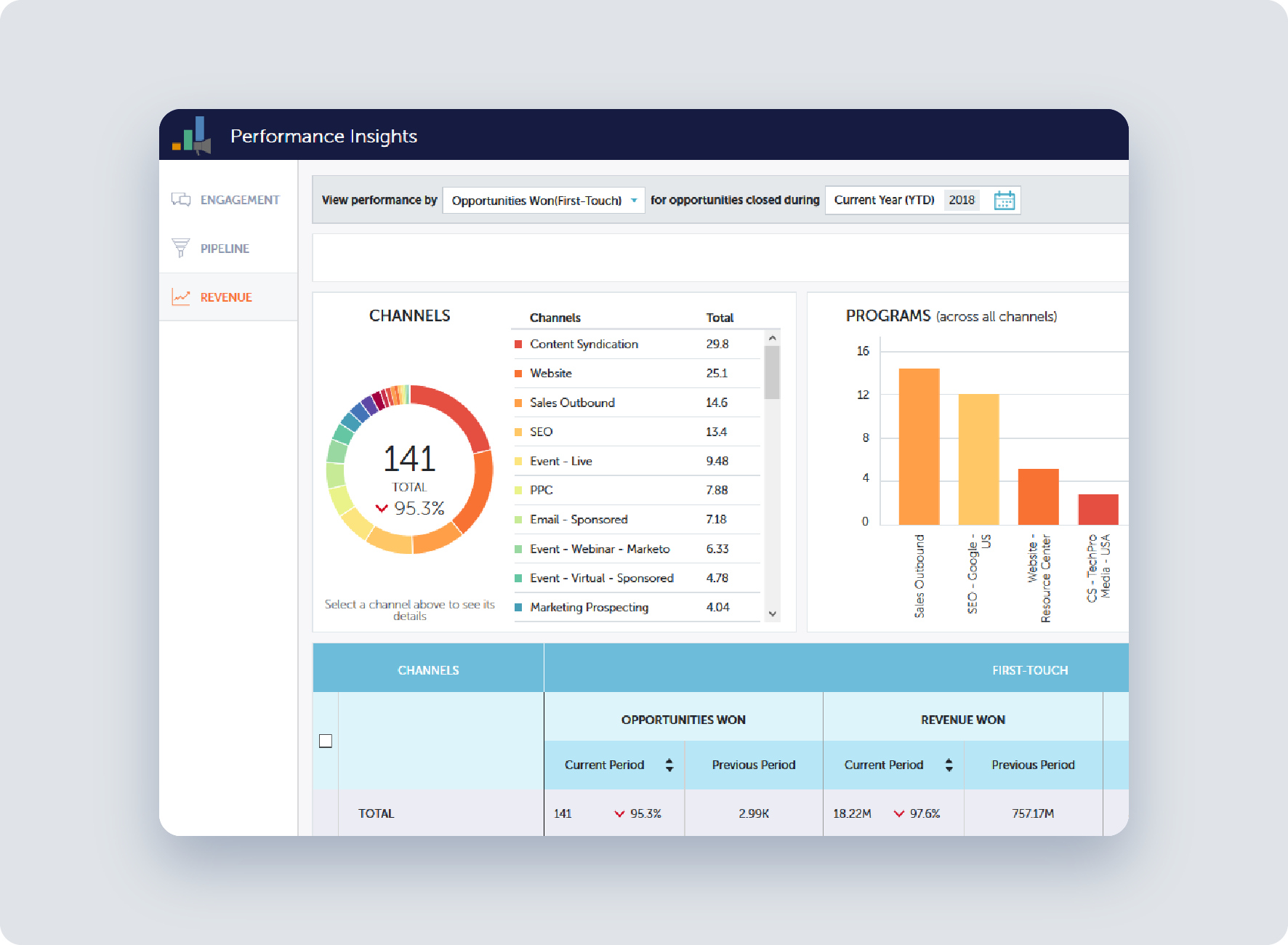Image resolution: width=1288 pixels, height=945 pixels.
Task: Click sort icon beside Opportunities Won Current Period
Action: pyautogui.click(x=669, y=764)
